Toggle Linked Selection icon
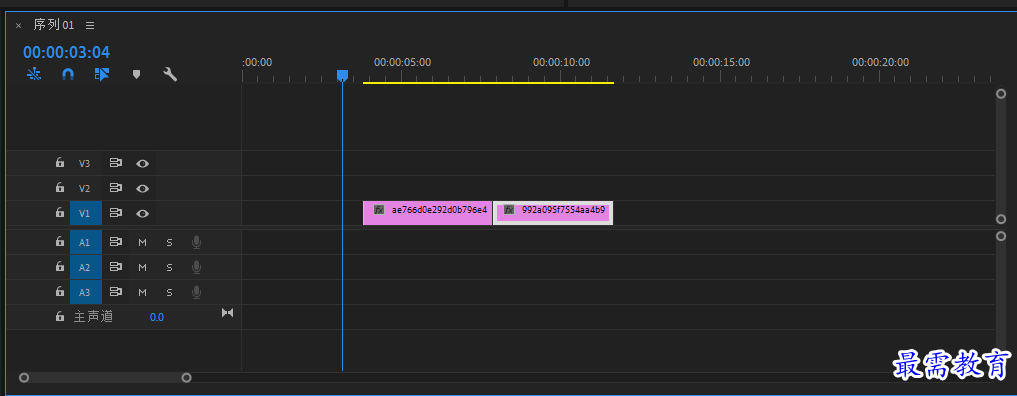The width and height of the screenshot is (1017, 396). pyautogui.click(x=102, y=74)
